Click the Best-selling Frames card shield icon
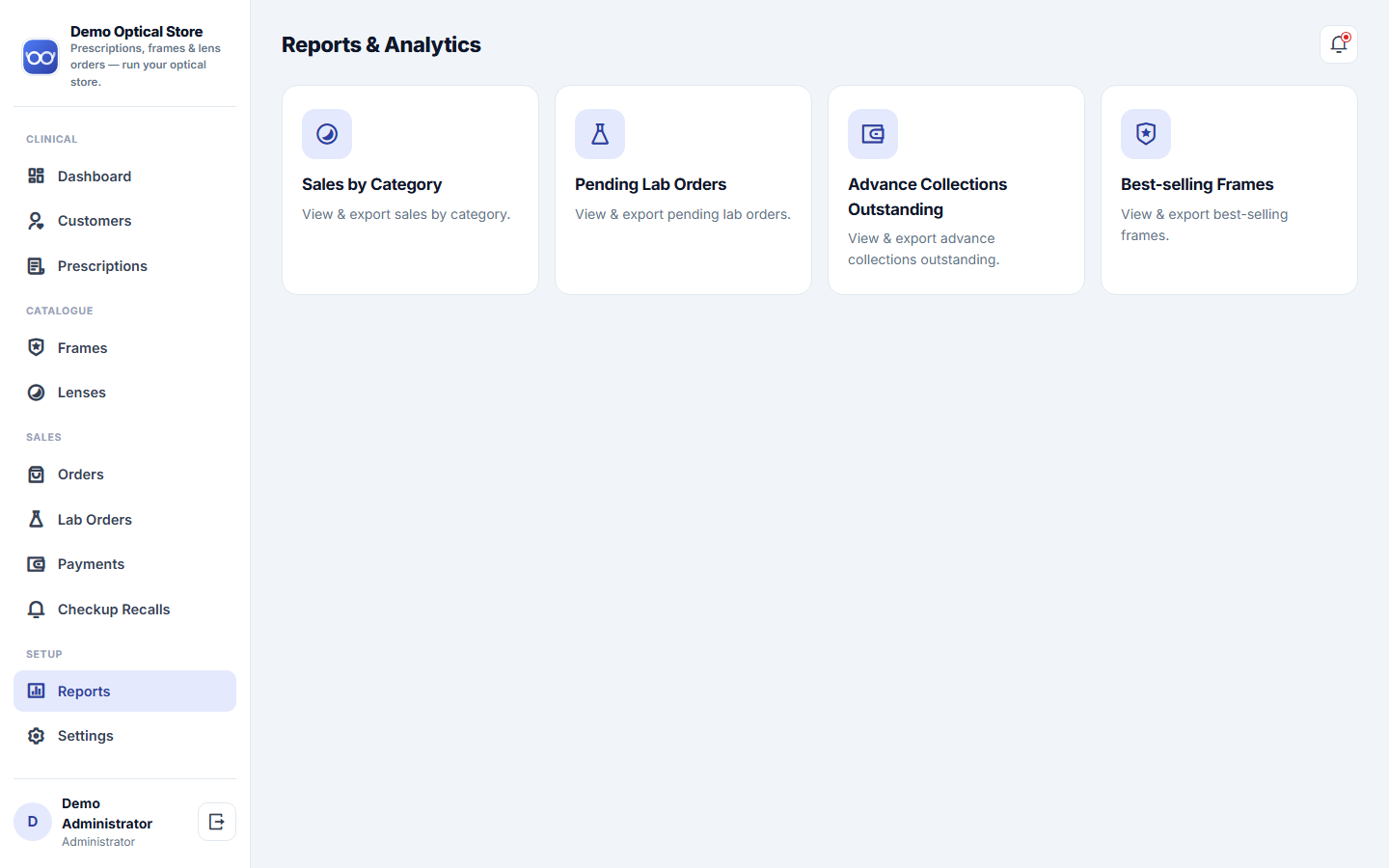Viewport: 1389px width, 868px height. (1146, 134)
